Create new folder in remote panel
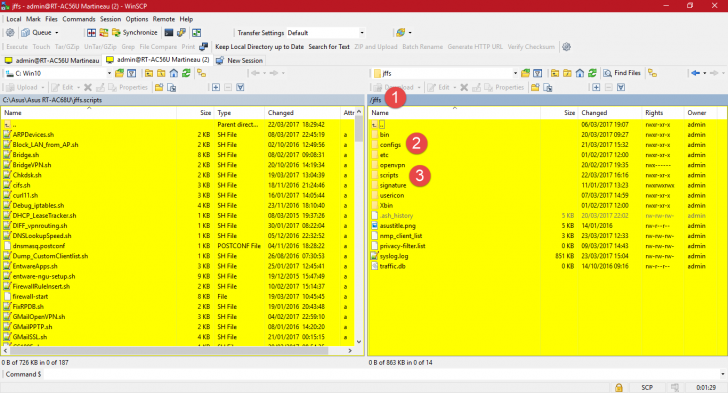The image size is (728, 393). coord(535,87)
